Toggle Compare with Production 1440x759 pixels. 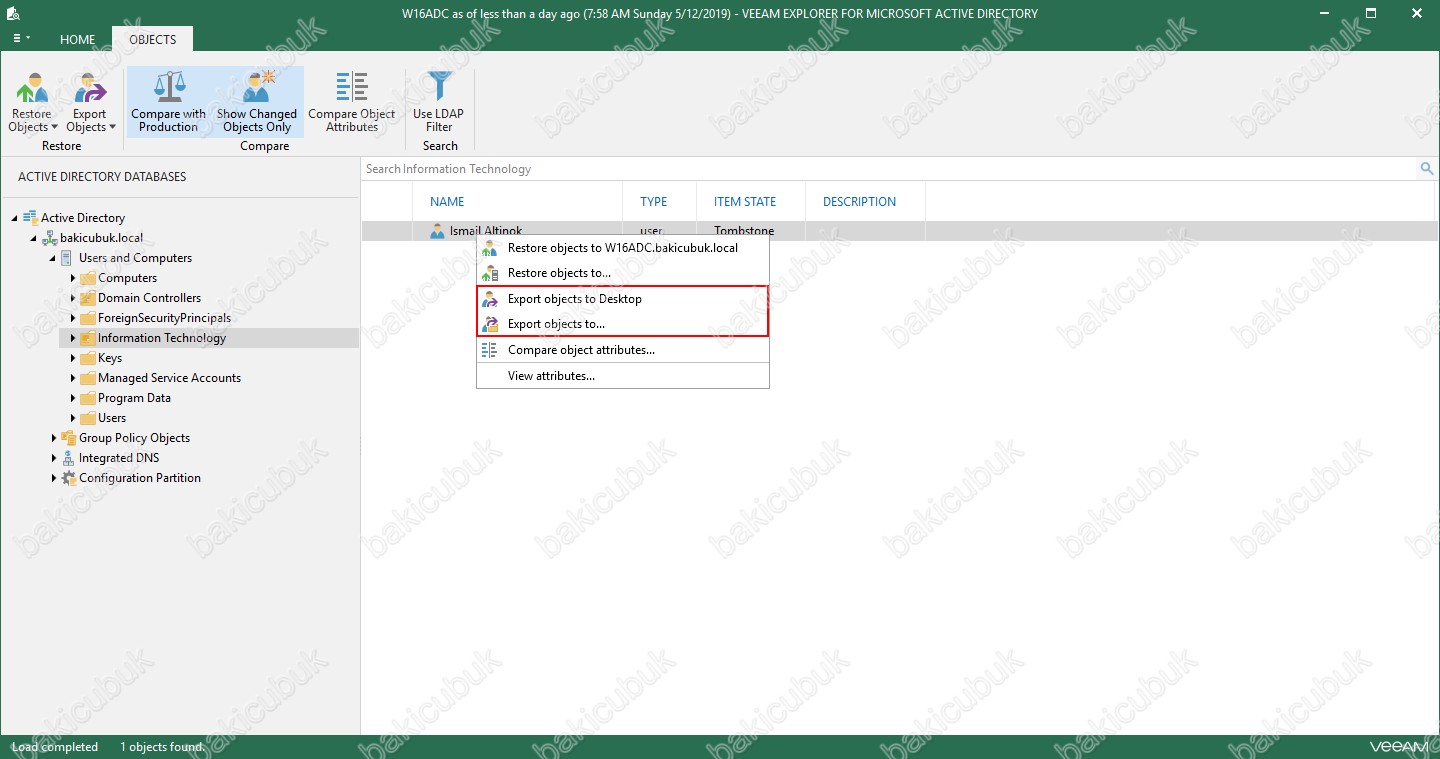coord(168,102)
